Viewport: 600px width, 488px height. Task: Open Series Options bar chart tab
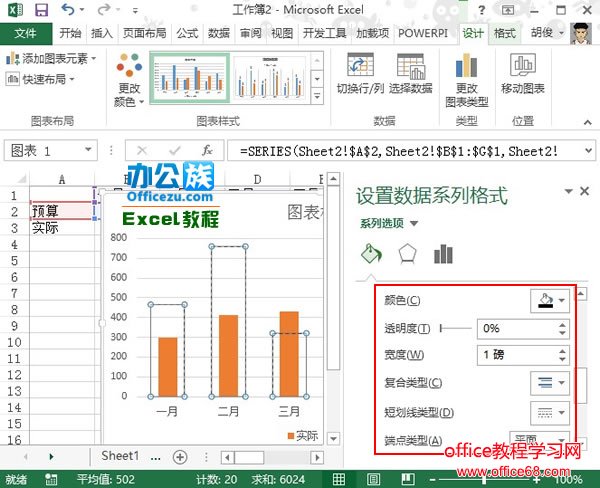(x=443, y=254)
